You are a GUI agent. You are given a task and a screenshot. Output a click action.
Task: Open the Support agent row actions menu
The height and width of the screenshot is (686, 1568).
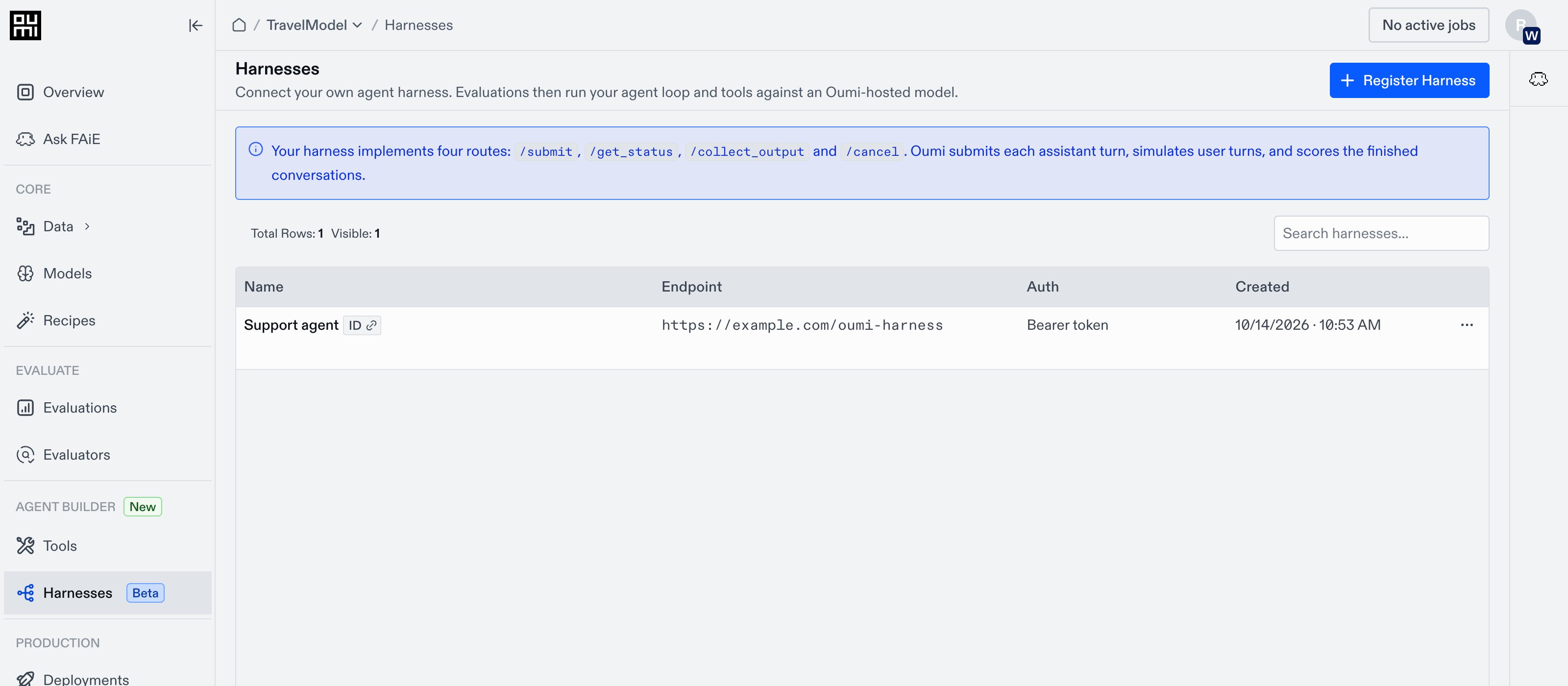(x=1467, y=325)
